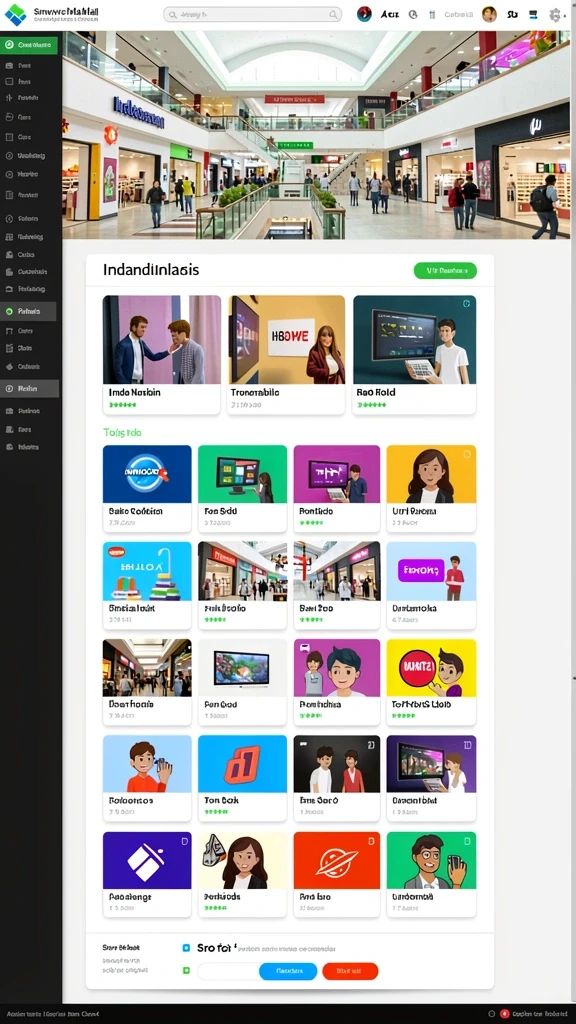Viewport: 576px width, 1024px height.
Task: Click the dark monitor icon in top bar
Action: (533, 14)
